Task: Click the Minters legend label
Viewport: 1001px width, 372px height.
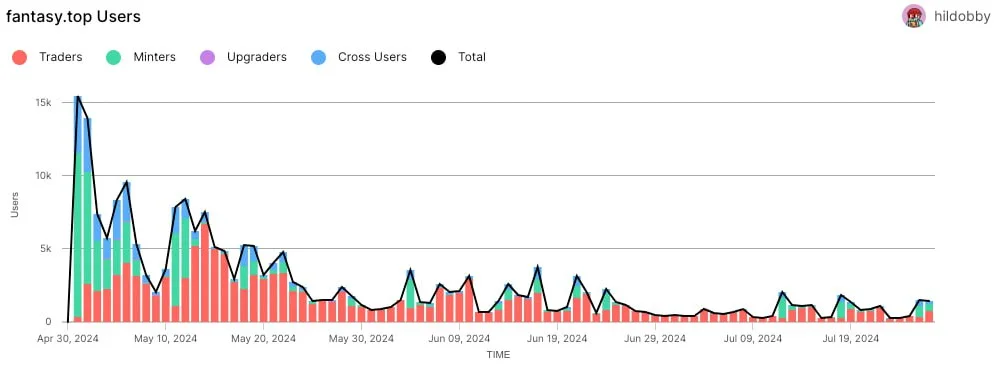Action: pos(154,57)
